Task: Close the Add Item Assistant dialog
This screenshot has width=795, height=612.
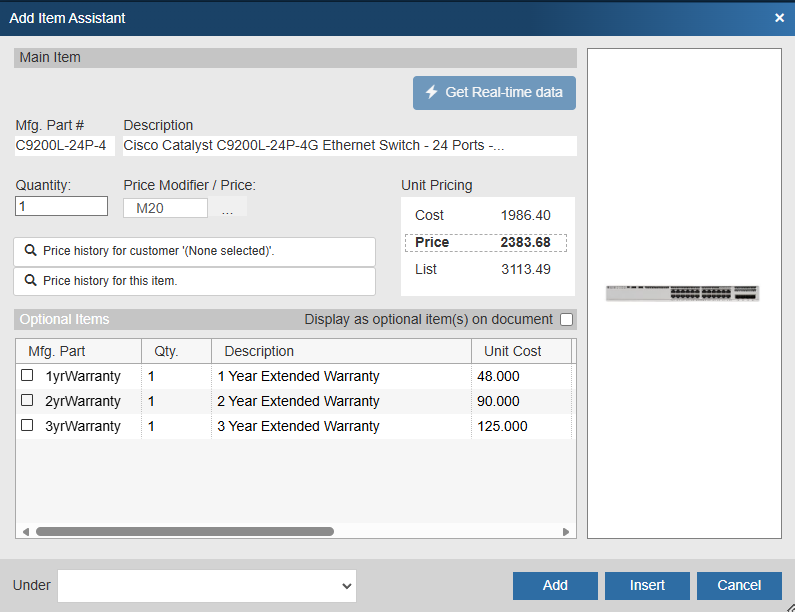Action: pyautogui.click(x=779, y=18)
